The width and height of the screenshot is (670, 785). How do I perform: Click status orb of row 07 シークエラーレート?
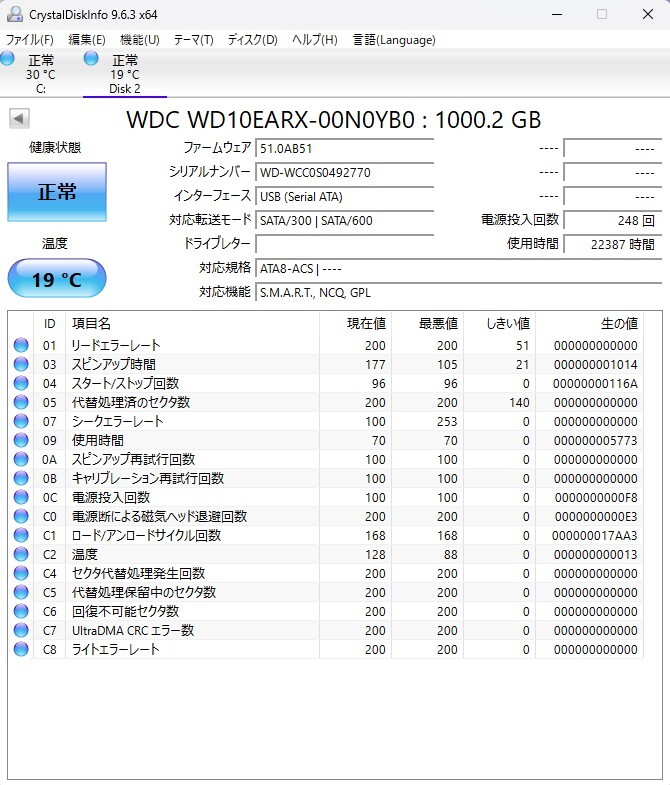tap(21, 421)
